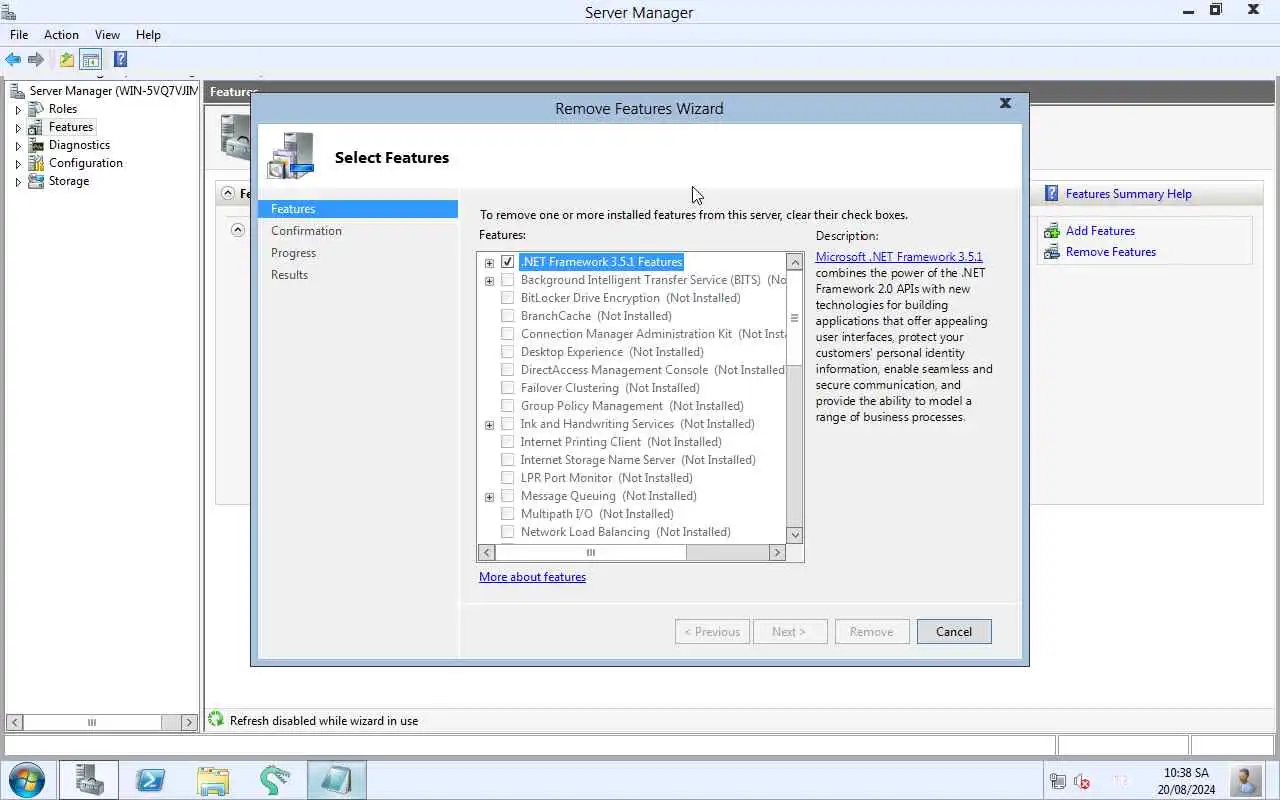1280x800 pixels.
Task: Click the Back arrow toolbar icon
Action: tap(13, 60)
